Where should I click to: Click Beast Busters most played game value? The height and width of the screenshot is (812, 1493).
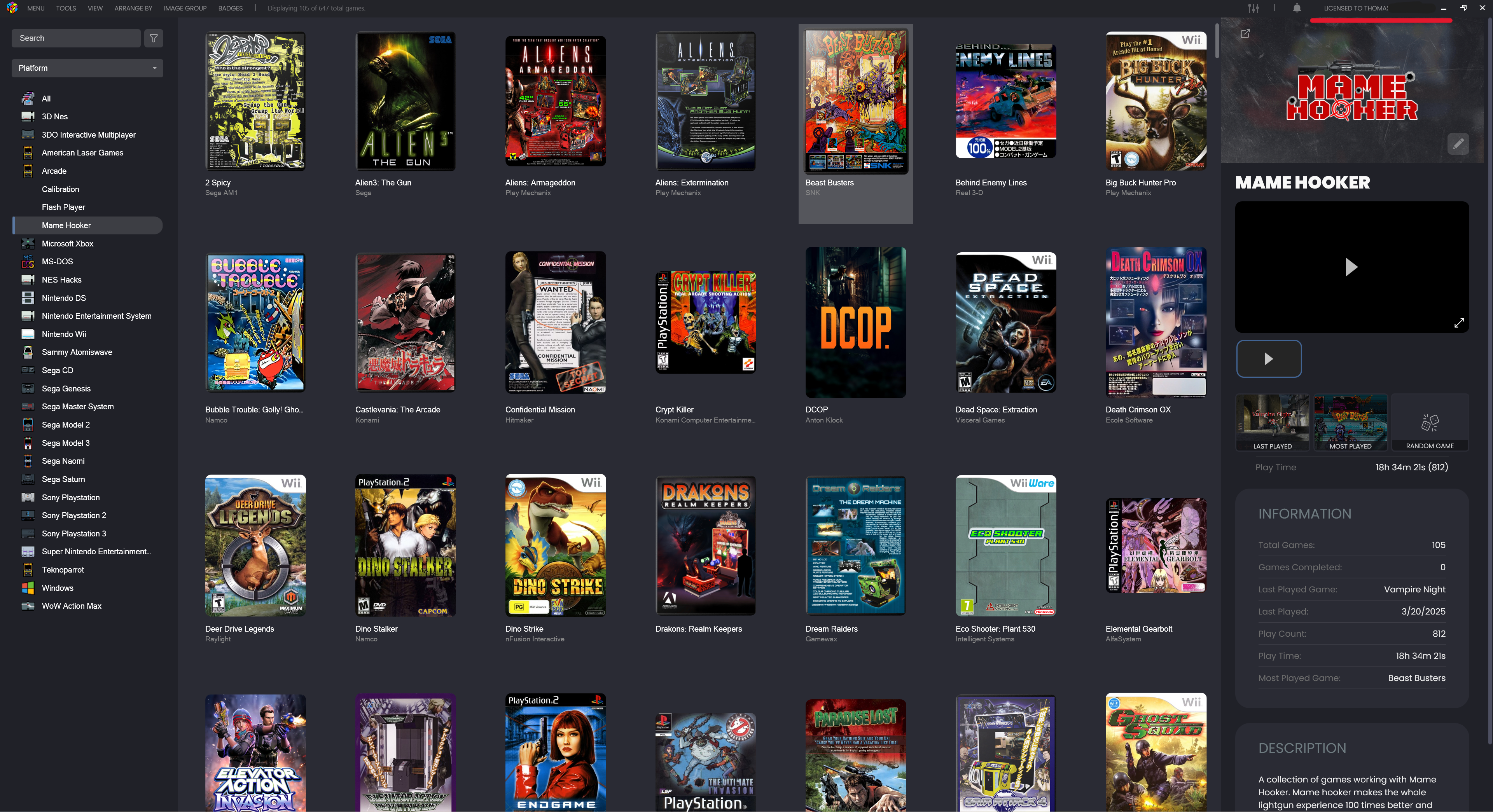pos(1416,678)
